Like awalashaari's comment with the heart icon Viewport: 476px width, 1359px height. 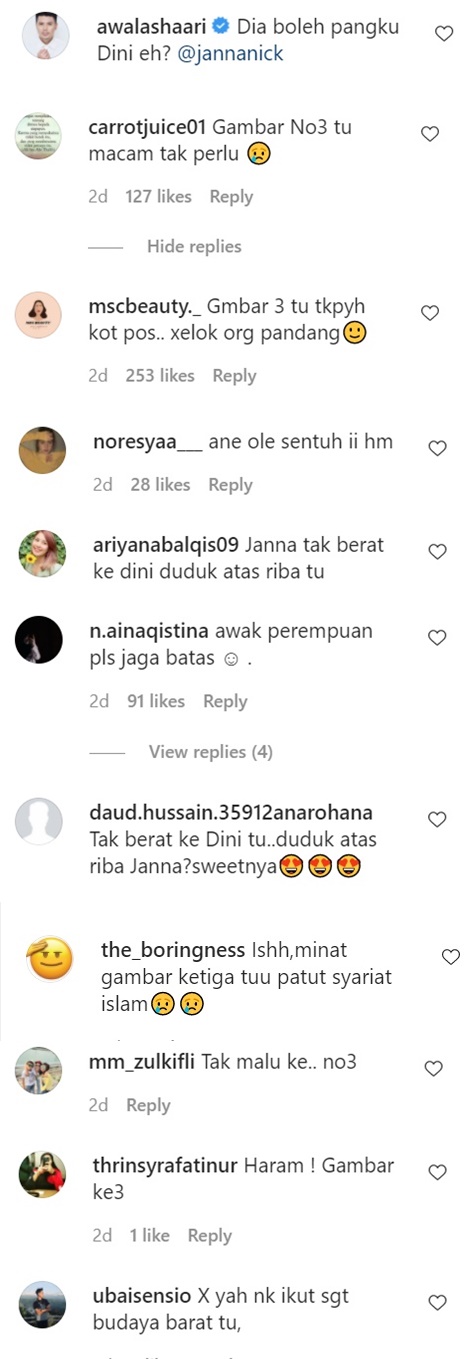click(x=444, y=34)
